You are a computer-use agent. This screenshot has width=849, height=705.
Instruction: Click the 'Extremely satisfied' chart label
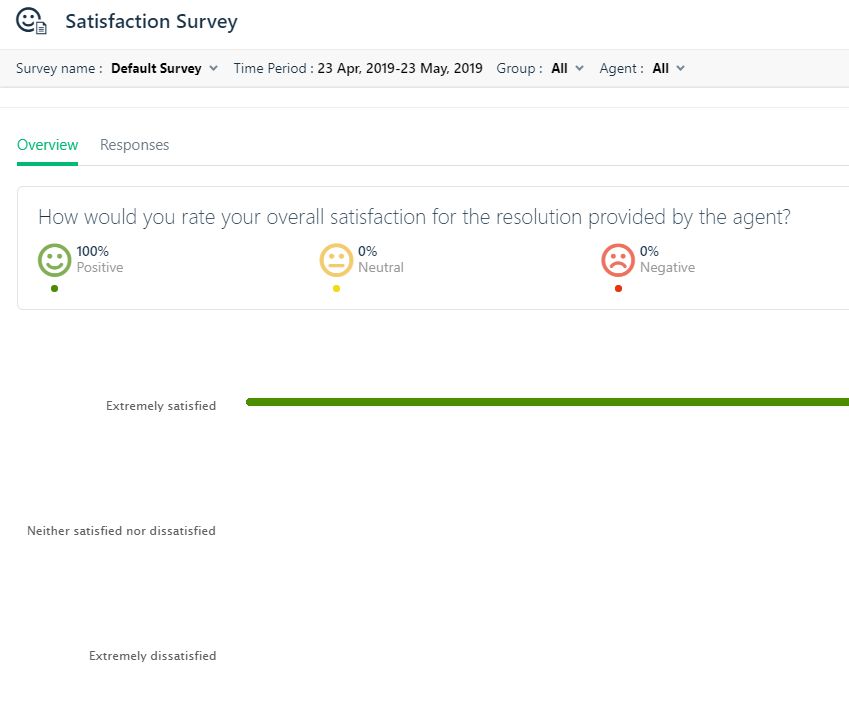[161, 406]
